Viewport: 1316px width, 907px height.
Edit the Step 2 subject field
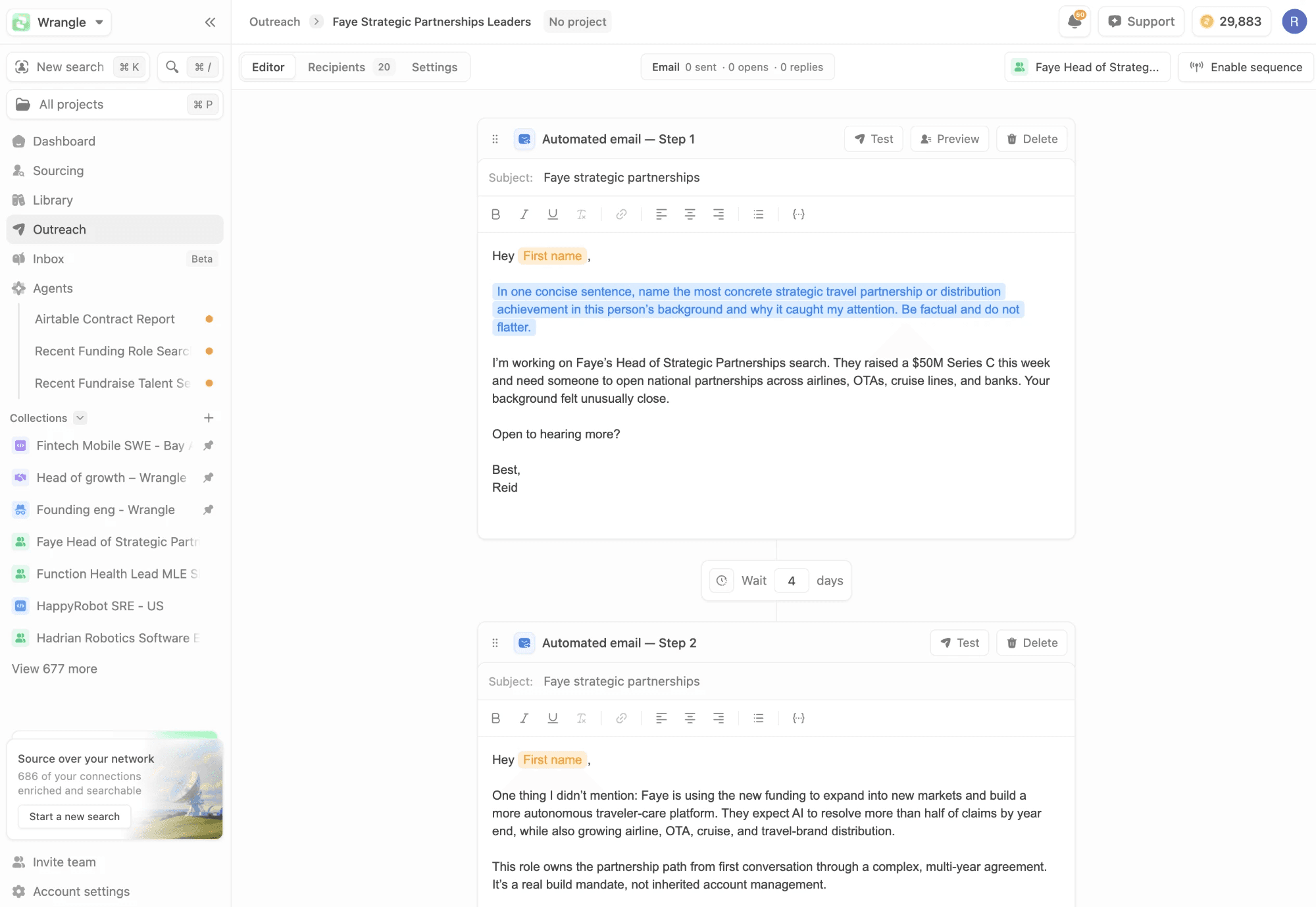(x=776, y=682)
